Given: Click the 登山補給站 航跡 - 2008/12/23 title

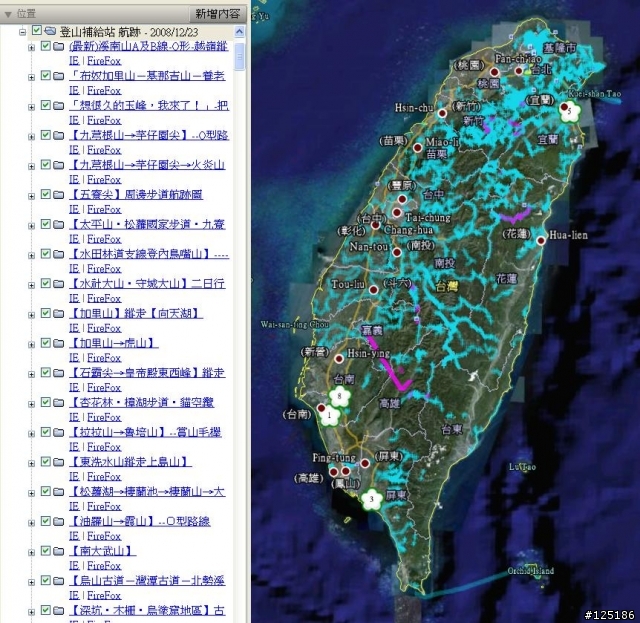Looking at the screenshot, I should point(129,32).
